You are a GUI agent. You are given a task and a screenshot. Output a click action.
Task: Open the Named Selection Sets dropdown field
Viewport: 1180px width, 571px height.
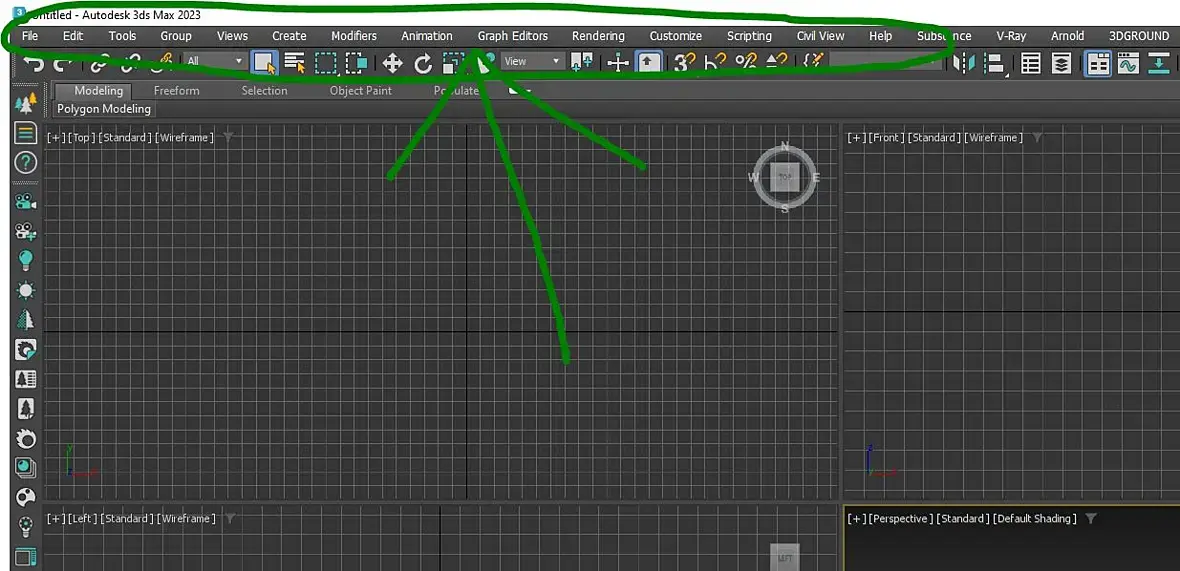886,62
